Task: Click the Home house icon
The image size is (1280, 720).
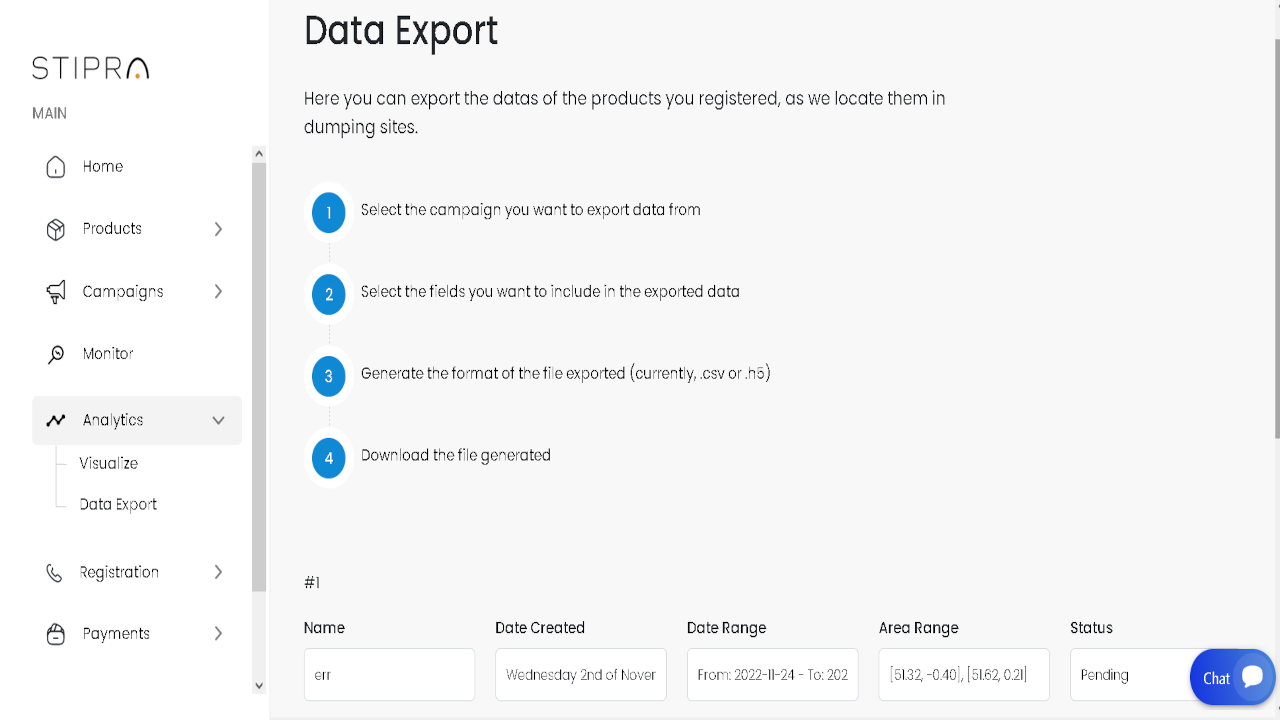Action: (x=56, y=167)
